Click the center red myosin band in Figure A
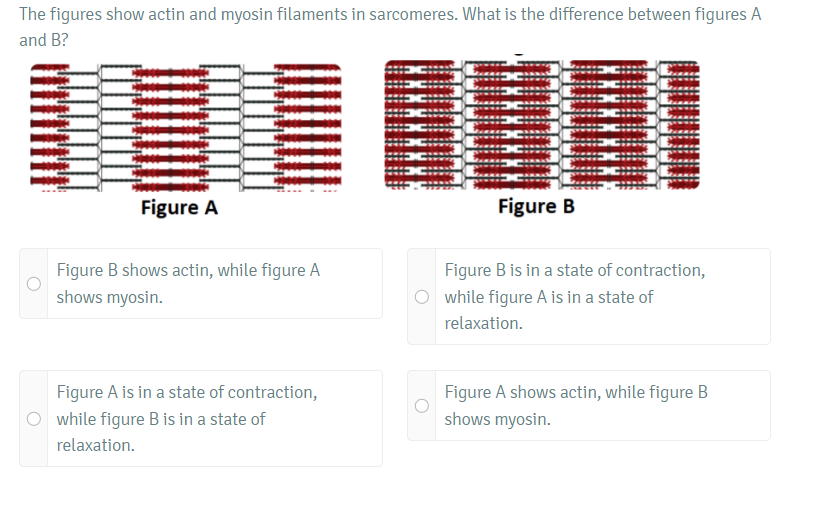The height and width of the screenshot is (505, 821). pos(170,126)
